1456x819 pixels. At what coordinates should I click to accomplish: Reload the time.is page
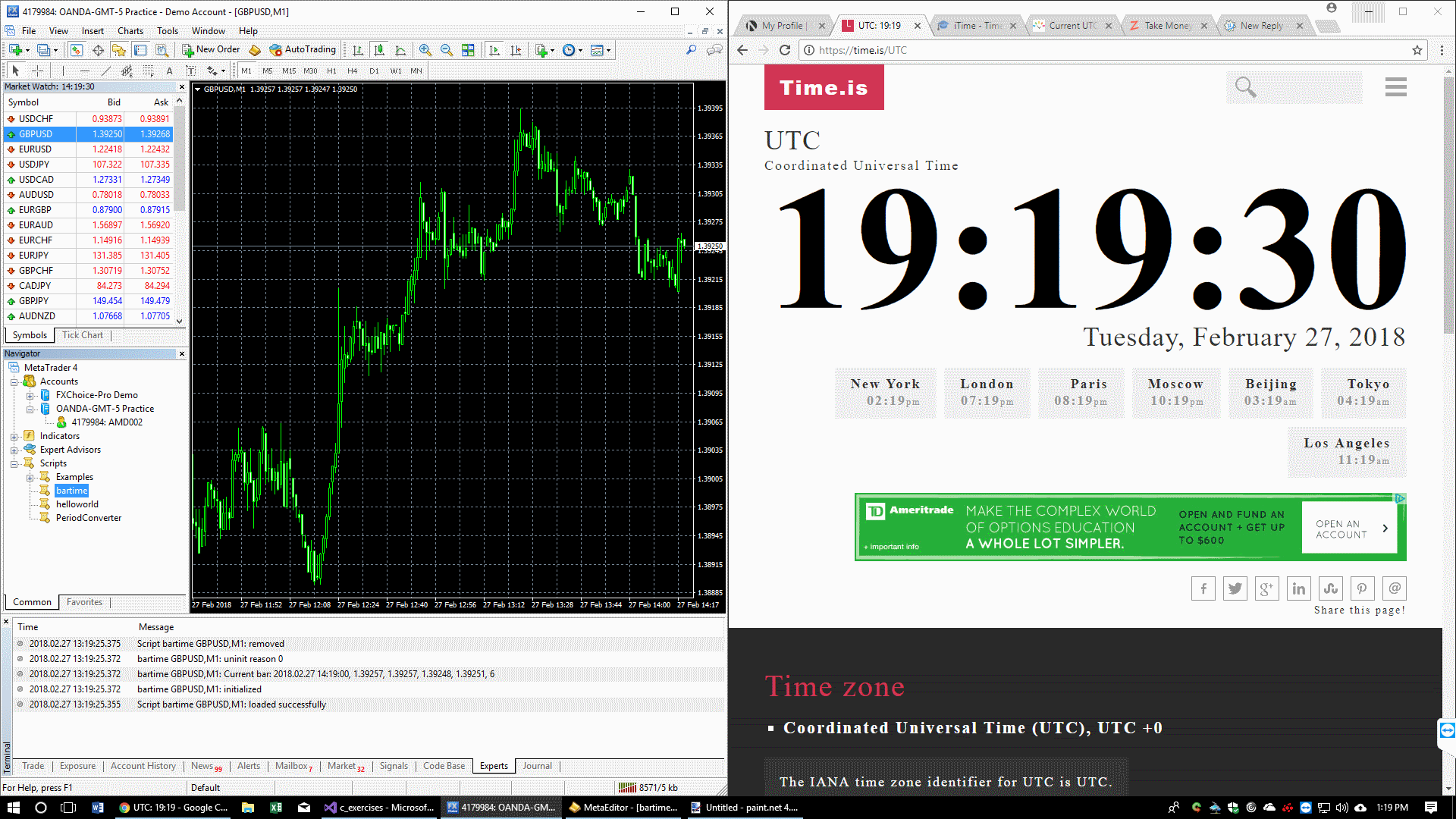(x=785, y=50)
